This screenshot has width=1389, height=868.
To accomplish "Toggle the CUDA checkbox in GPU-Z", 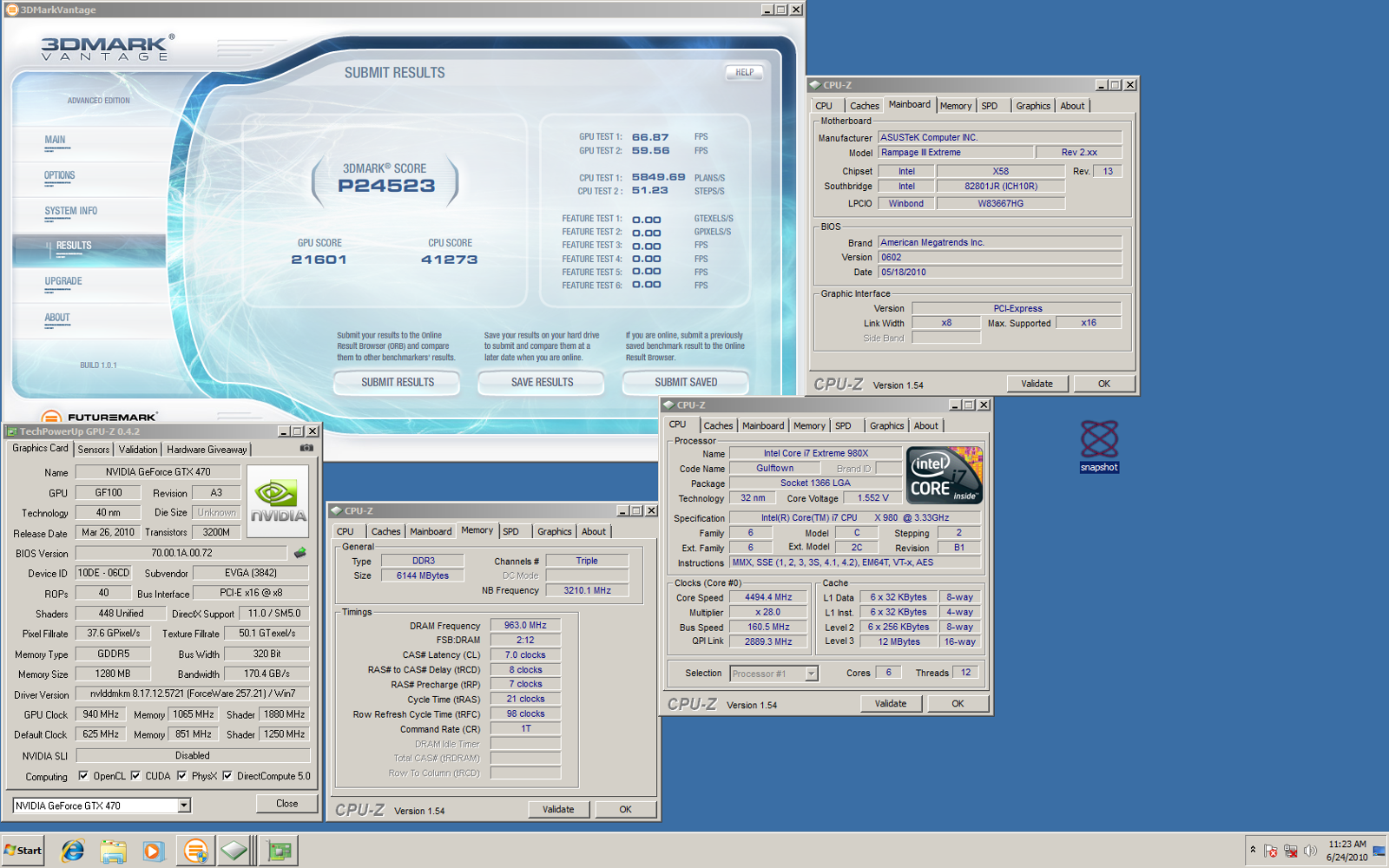I will [x=135, y=776].
